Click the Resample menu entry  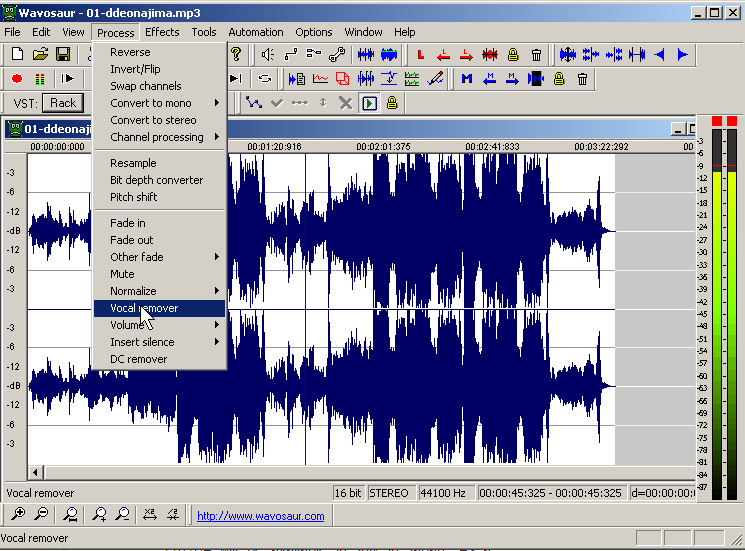pos(159,163)
